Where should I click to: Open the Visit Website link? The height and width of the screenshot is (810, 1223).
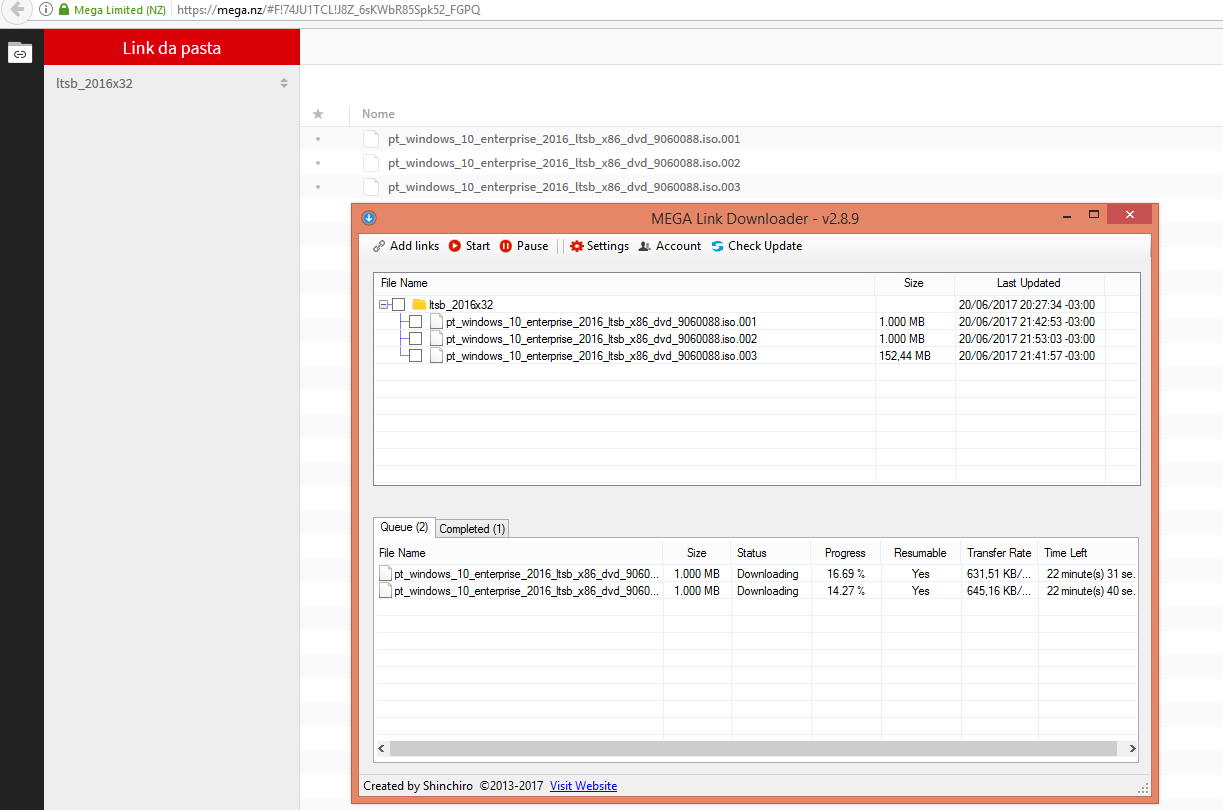[583, 786]
